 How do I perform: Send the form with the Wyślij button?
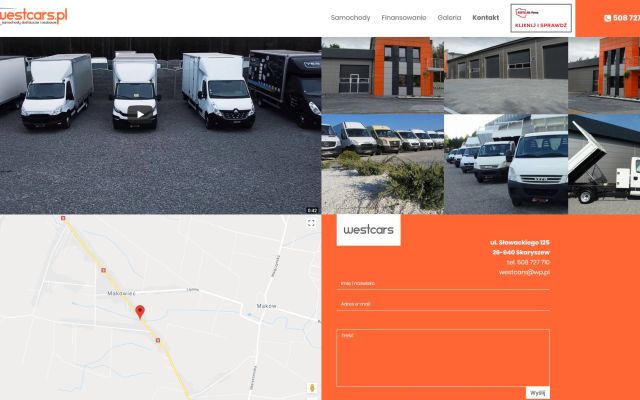pos(538,393)
